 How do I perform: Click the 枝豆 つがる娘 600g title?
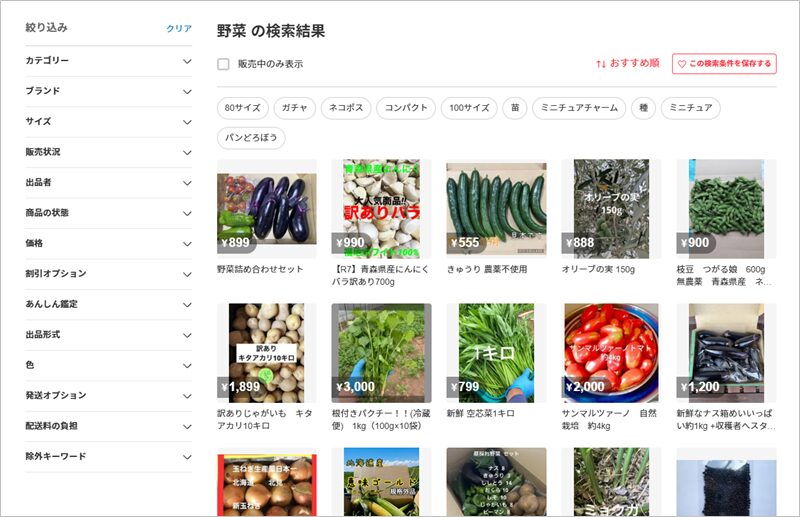point(724,275)
